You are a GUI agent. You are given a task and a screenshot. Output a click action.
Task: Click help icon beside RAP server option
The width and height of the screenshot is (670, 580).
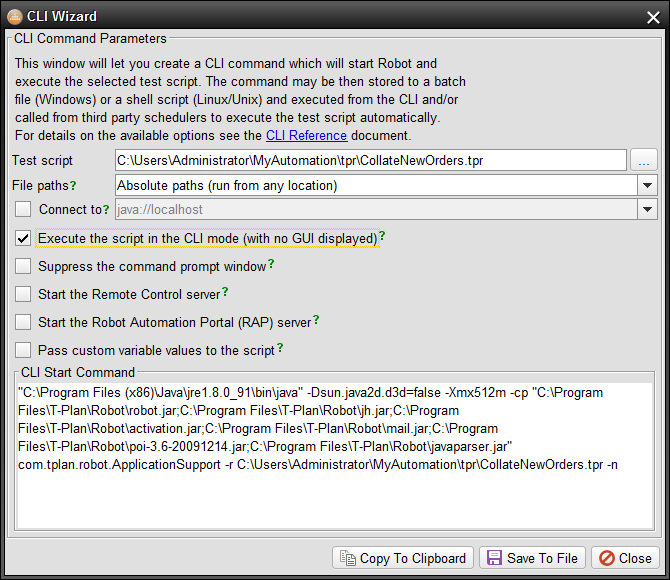316,321
